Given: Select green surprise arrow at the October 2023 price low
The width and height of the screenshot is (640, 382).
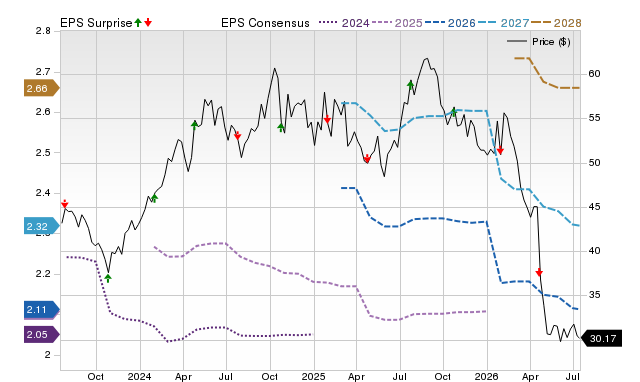Looking at the screenshot, I should pyautogui.click(x=108, y=278).
